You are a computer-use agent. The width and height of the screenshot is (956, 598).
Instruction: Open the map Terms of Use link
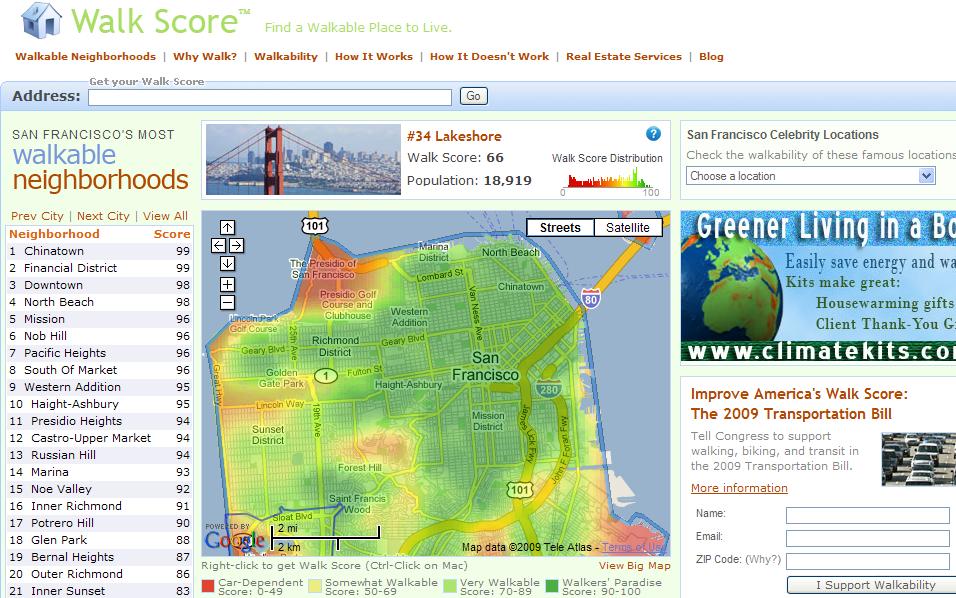[633, 547]
